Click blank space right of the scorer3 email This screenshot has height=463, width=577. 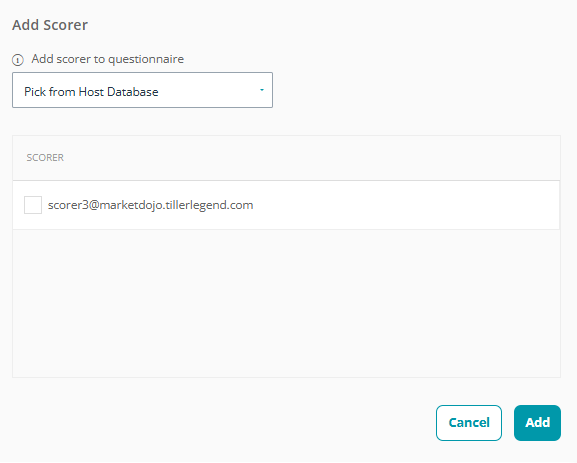pos(405,205)
